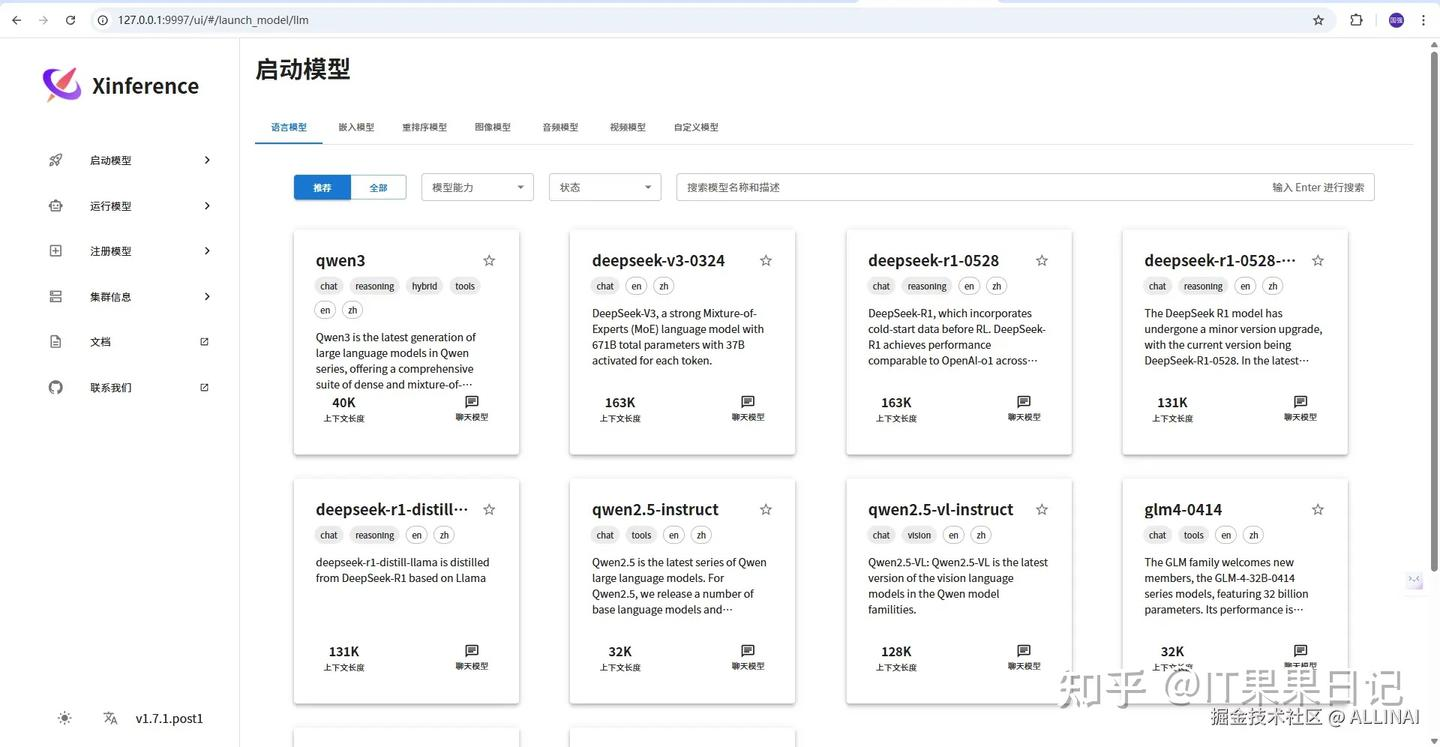
Task: Open the glm4-0414 model title
Action: (1183, 510)
